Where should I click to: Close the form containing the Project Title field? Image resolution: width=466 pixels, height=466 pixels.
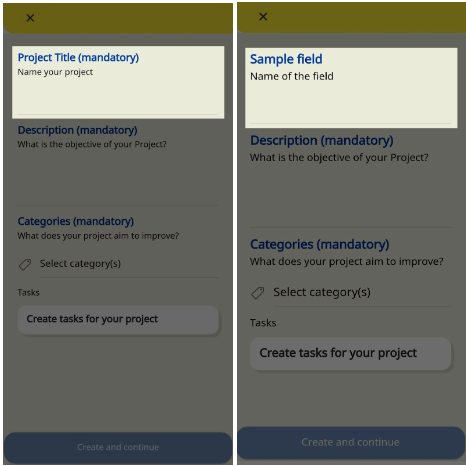(x=30, y=18)
